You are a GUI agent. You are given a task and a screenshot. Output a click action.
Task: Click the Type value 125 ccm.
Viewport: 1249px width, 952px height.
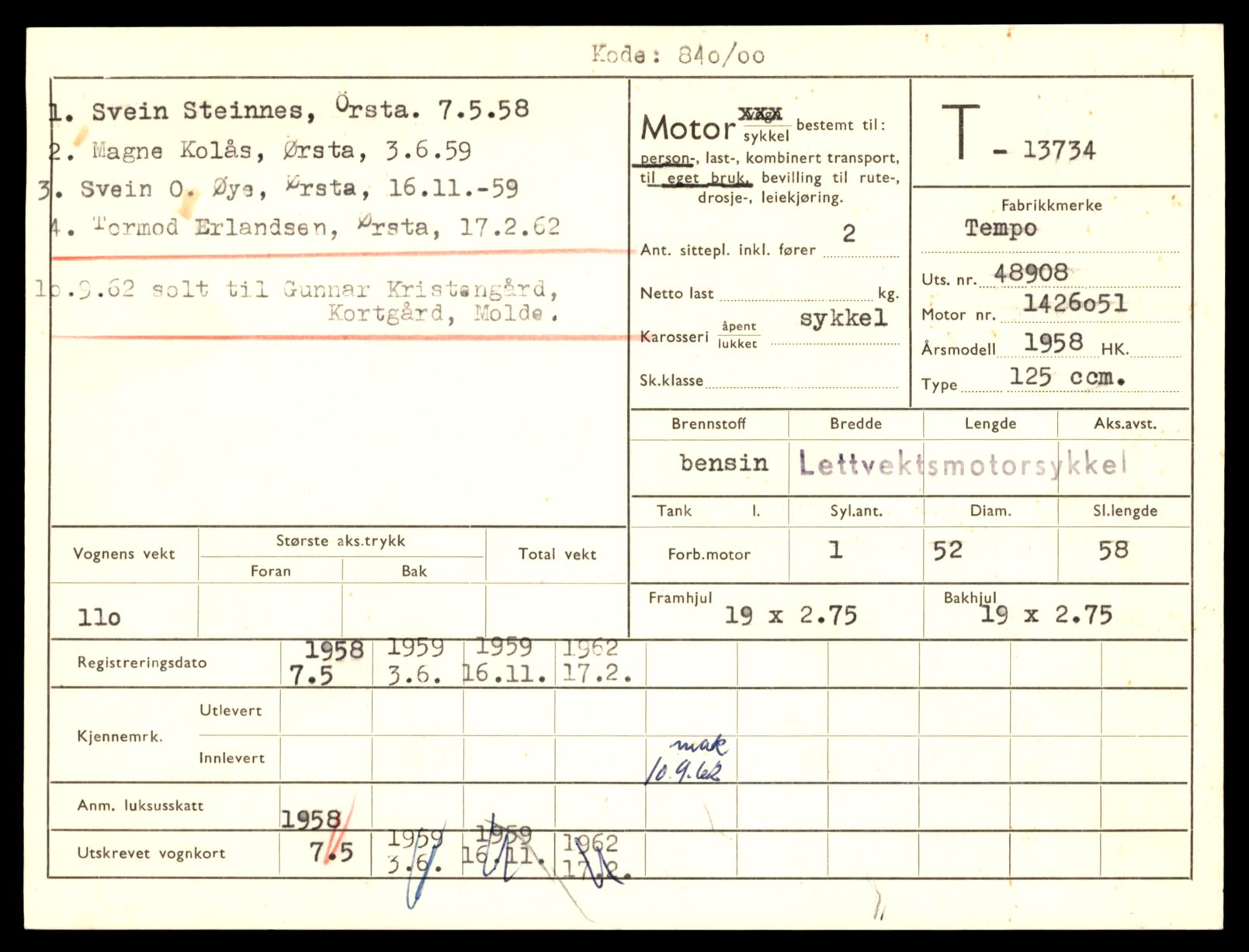click(x=1067, y=378)
